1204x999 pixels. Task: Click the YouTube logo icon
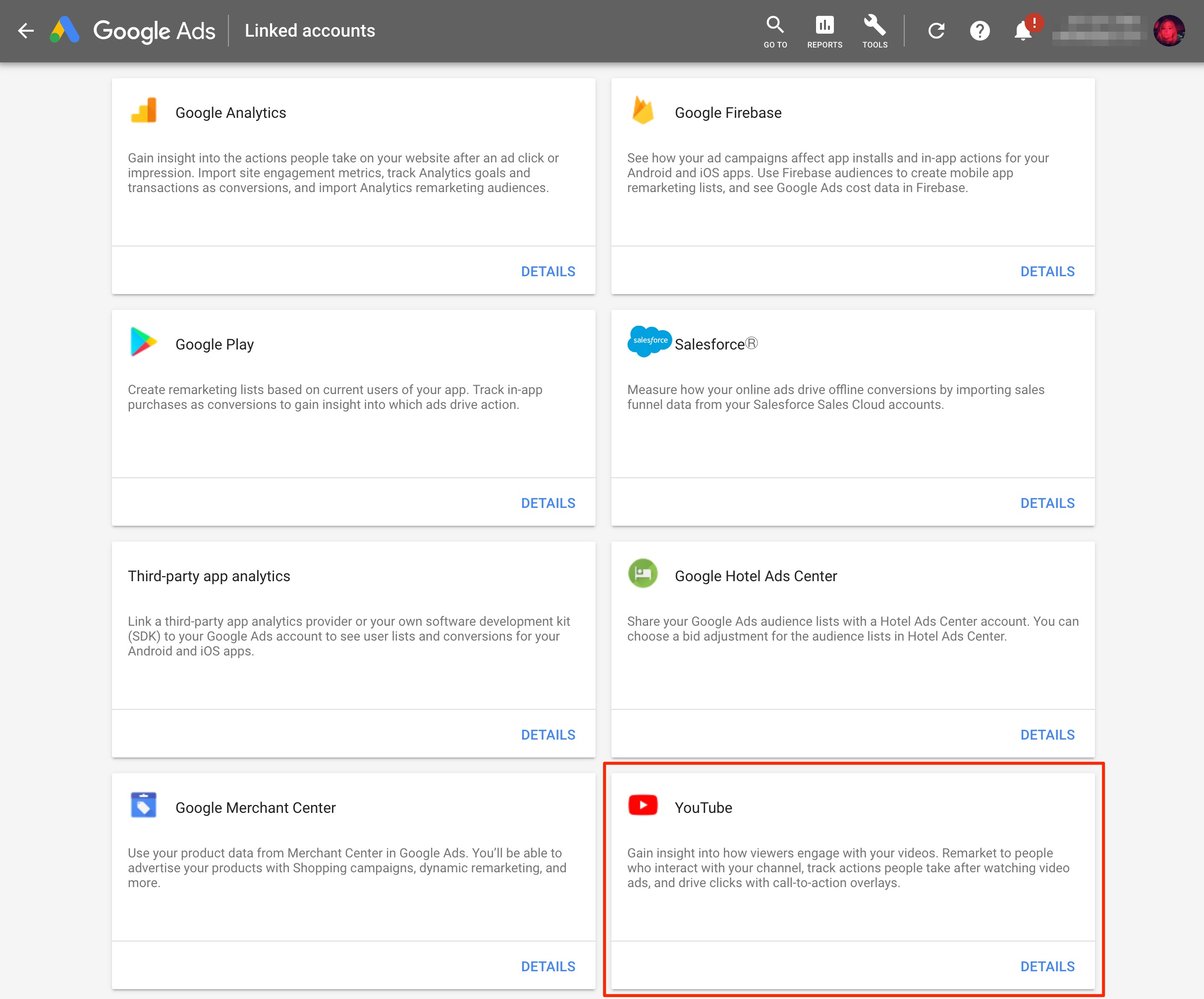click(x=643, y=805)
